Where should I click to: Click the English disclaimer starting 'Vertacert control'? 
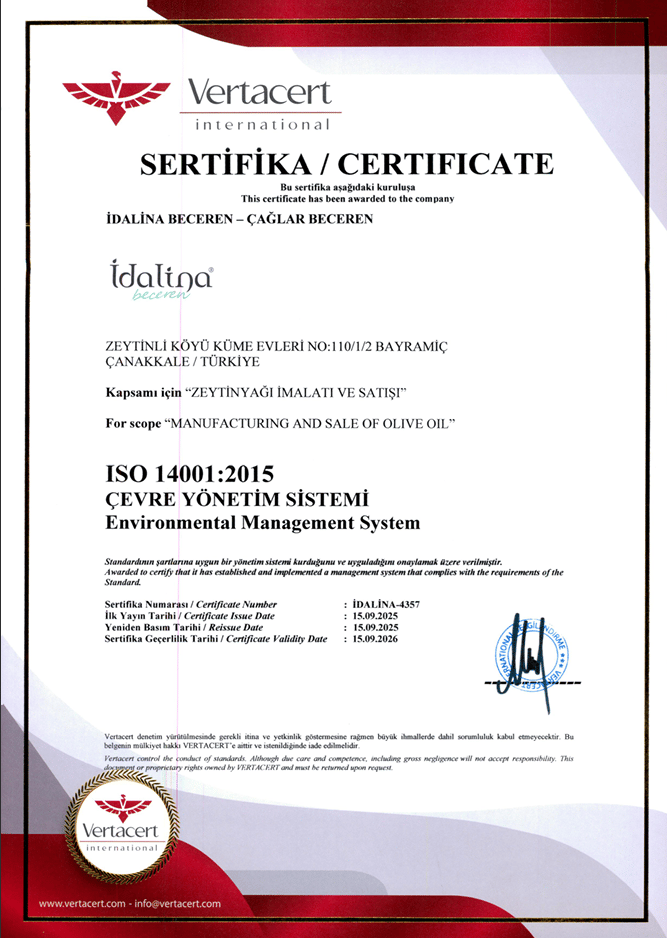pos(339,763)
